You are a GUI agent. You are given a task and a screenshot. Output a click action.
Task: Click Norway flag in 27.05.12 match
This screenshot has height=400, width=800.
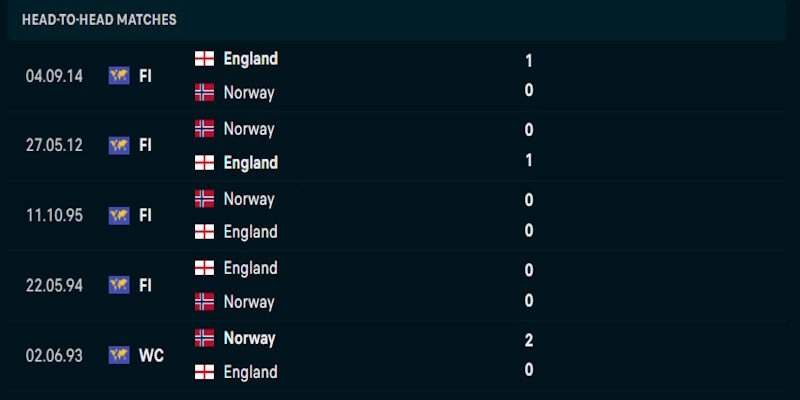pyautogui.click(x=204, y=128)
